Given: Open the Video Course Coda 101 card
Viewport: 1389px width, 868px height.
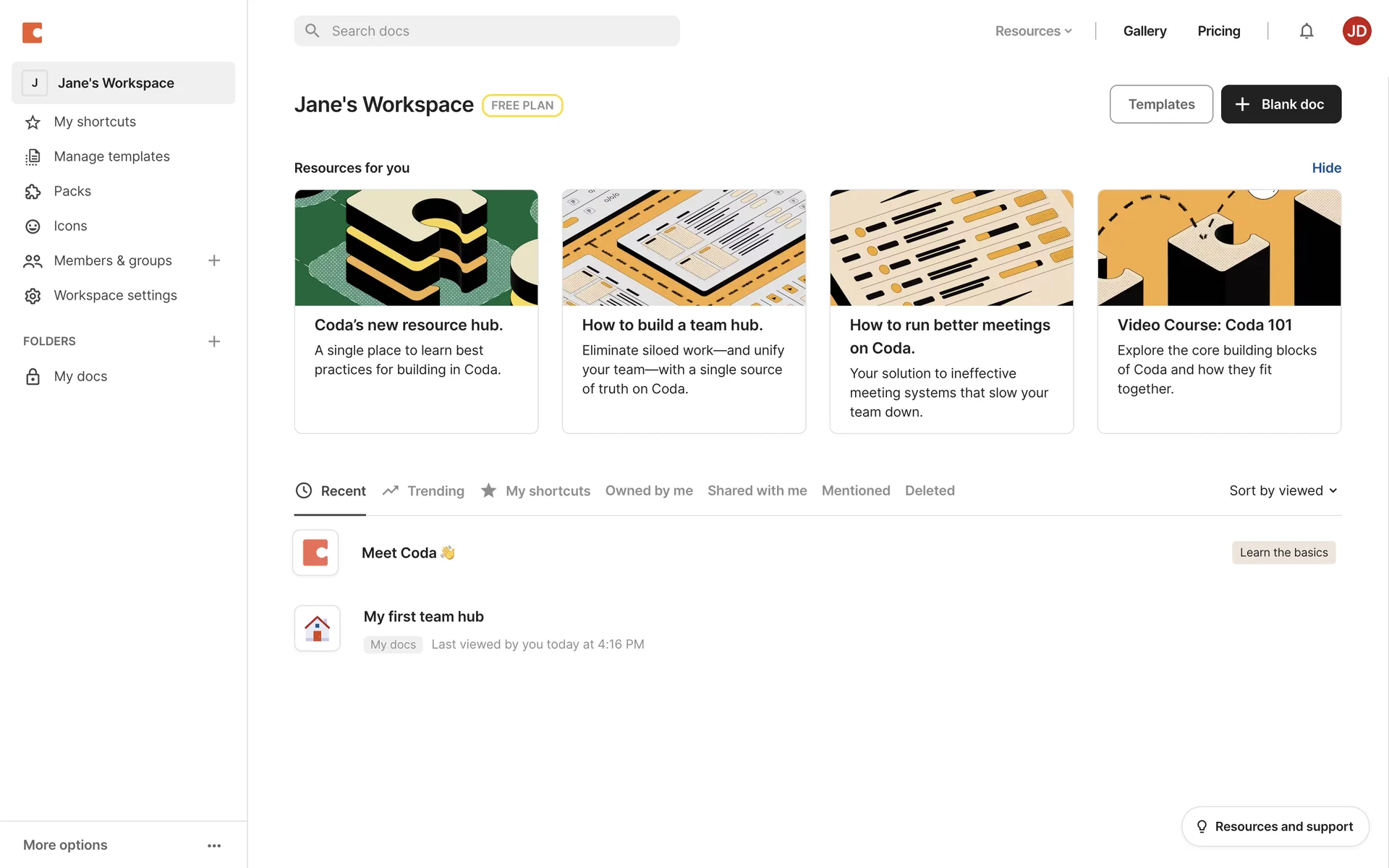Looking at the screenshot, I should (x=1219, y=311).
